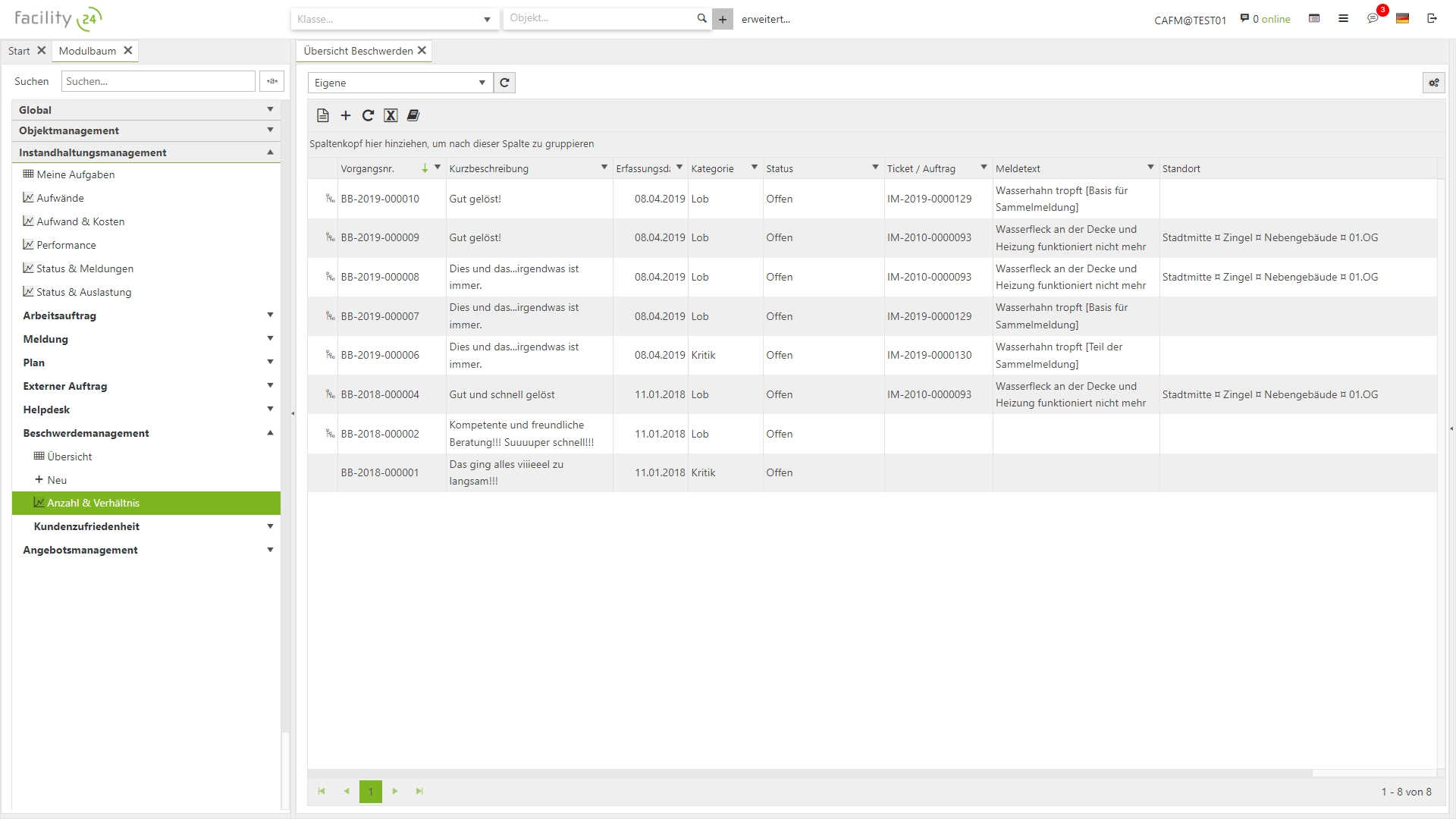Image resolution: width=1456 pixels, height=819 pixels.
Task: Expand the Arbeitsauftrag section
Action: [x=270, y=315]
